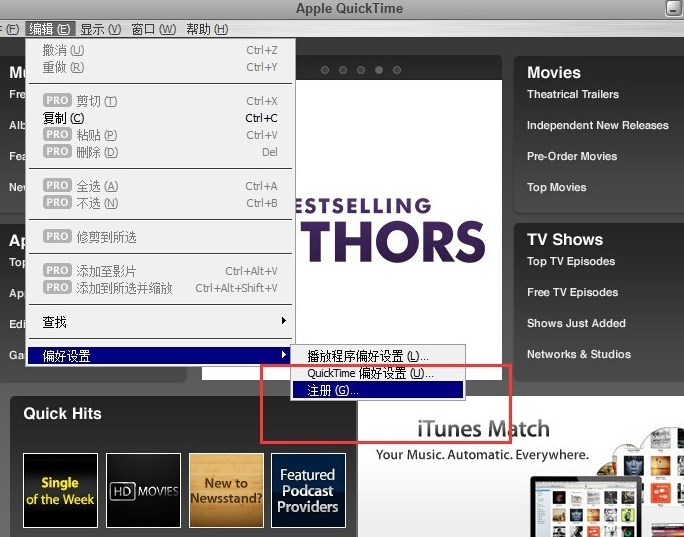This screenshot has height=537, width=684.
Task: Select the fifth carousel page dot
Action: click(397, 70)
